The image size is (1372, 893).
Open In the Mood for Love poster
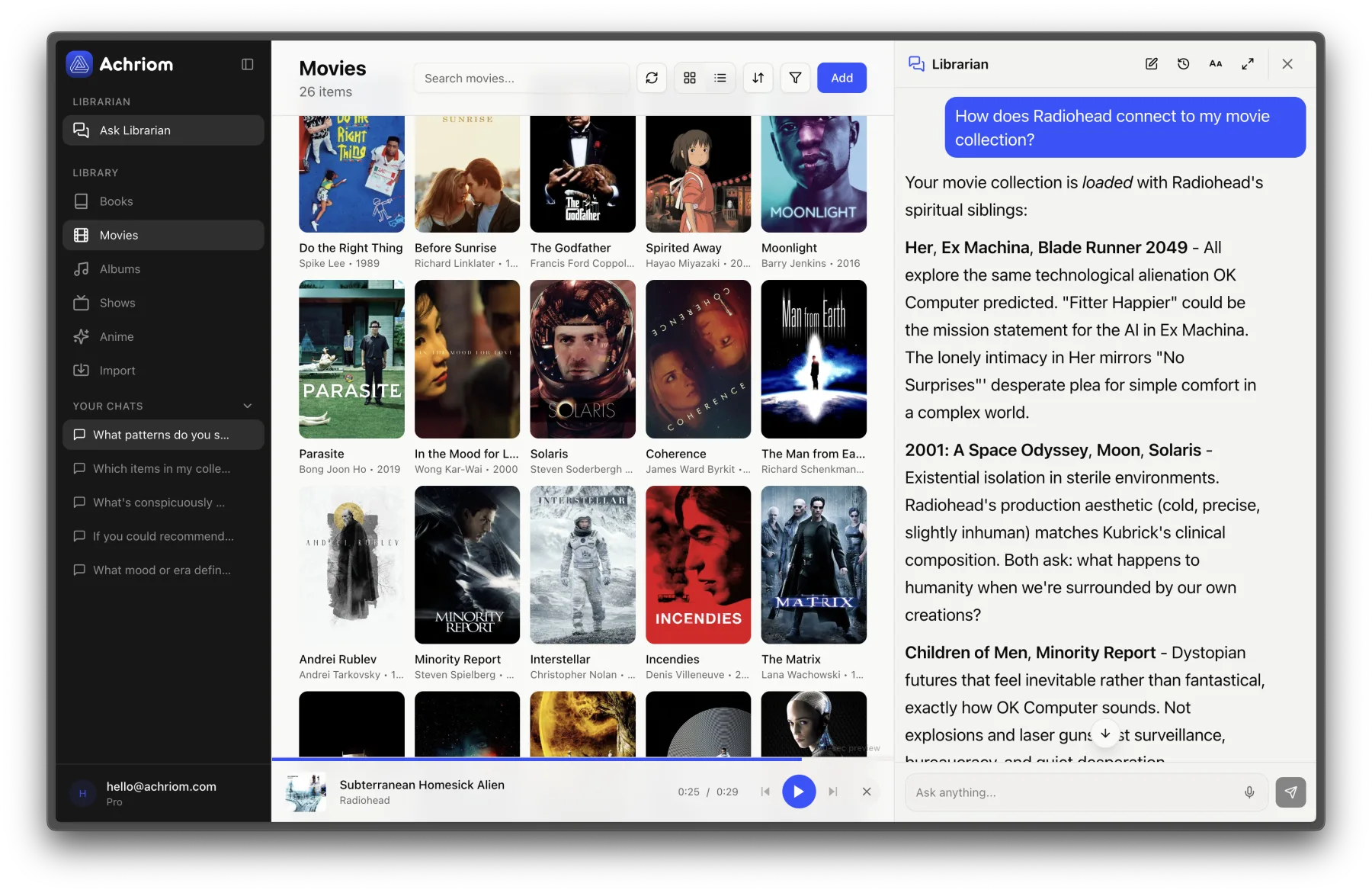pyautogui.click(x=467, y=359)
